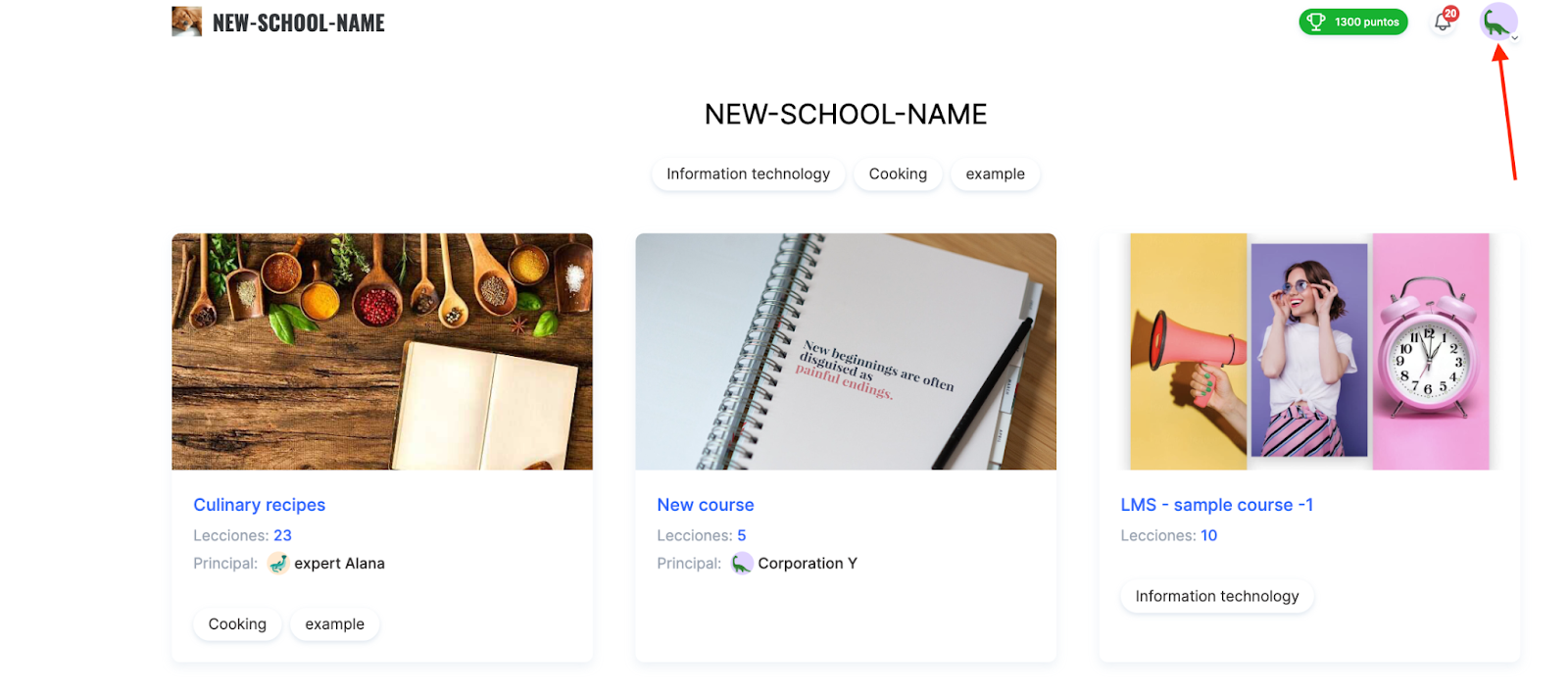Filter by Information technology category at top
Viewport: 1568px width, 696px height.
pyautogui.click(x=749, y=174)
